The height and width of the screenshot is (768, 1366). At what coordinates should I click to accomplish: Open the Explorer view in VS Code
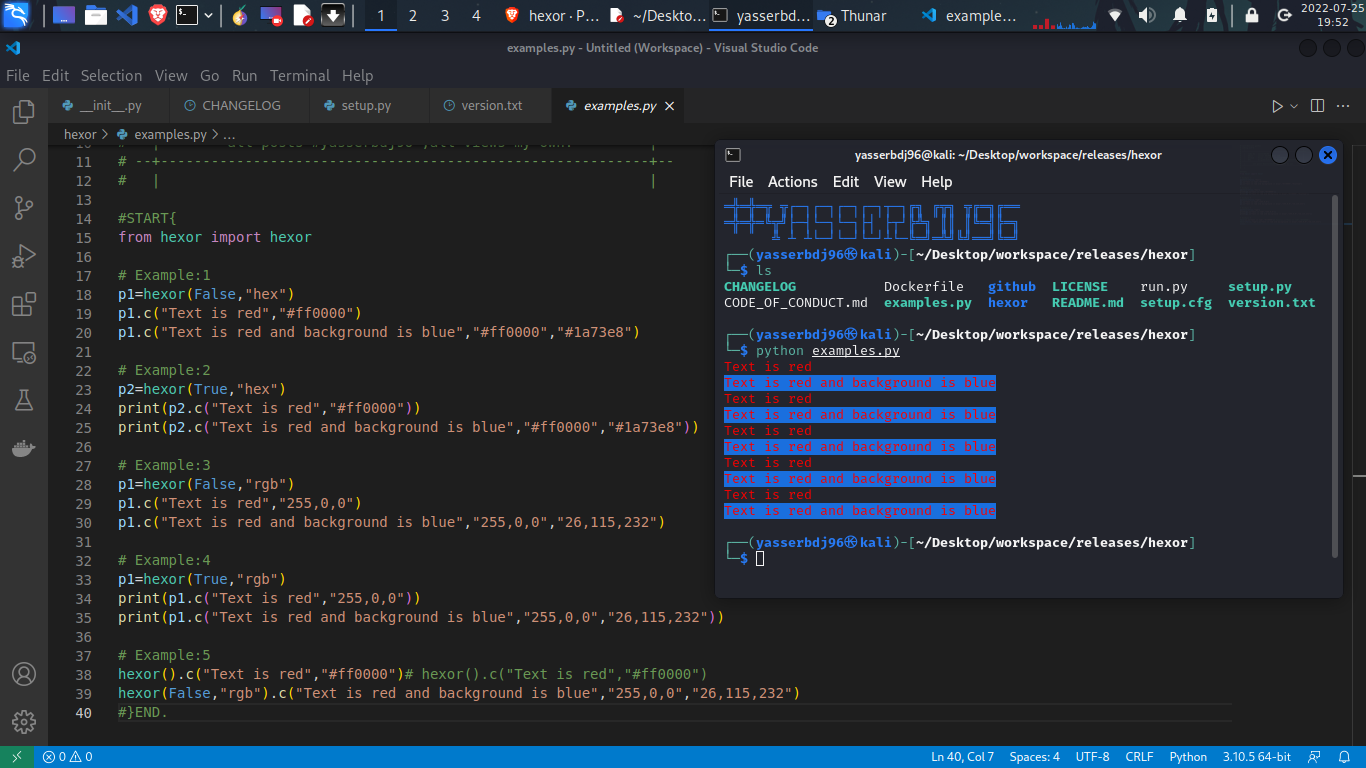[x=22, y=112]
